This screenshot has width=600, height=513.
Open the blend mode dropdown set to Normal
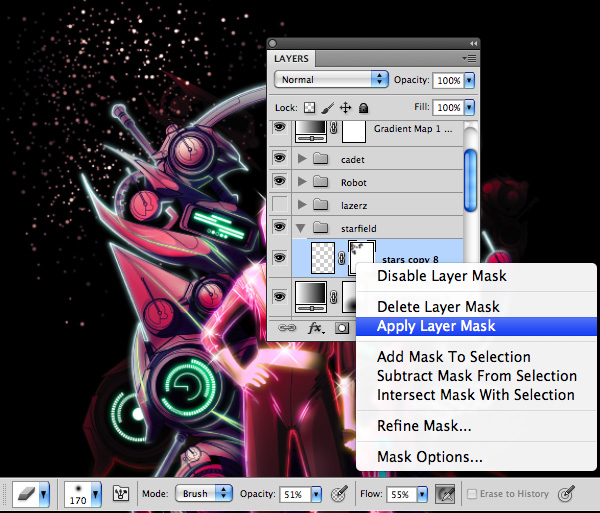point(331,80)
